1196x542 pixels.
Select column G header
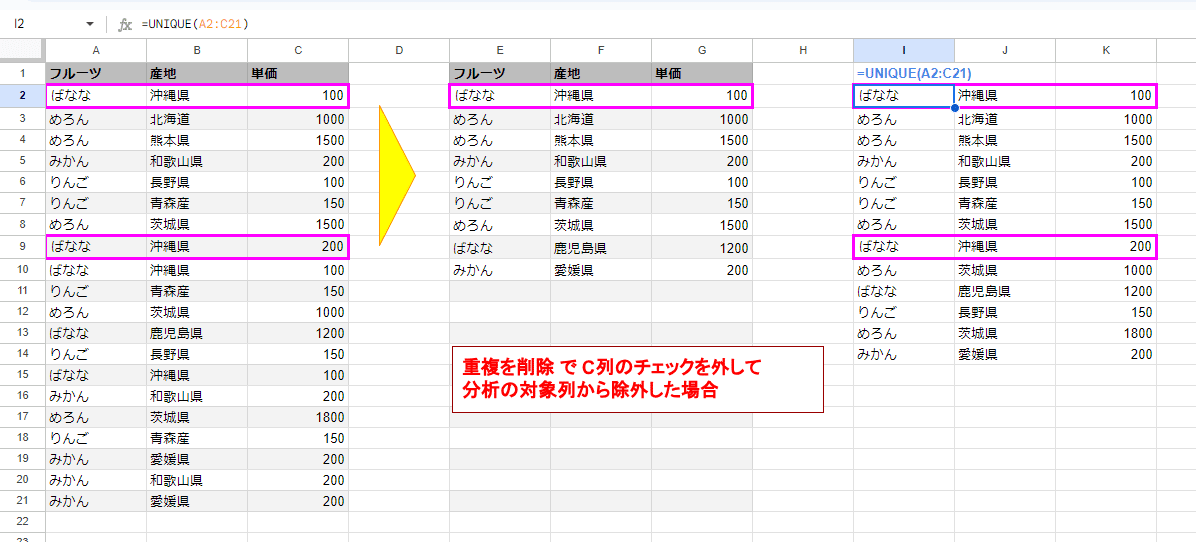(702, 50)
